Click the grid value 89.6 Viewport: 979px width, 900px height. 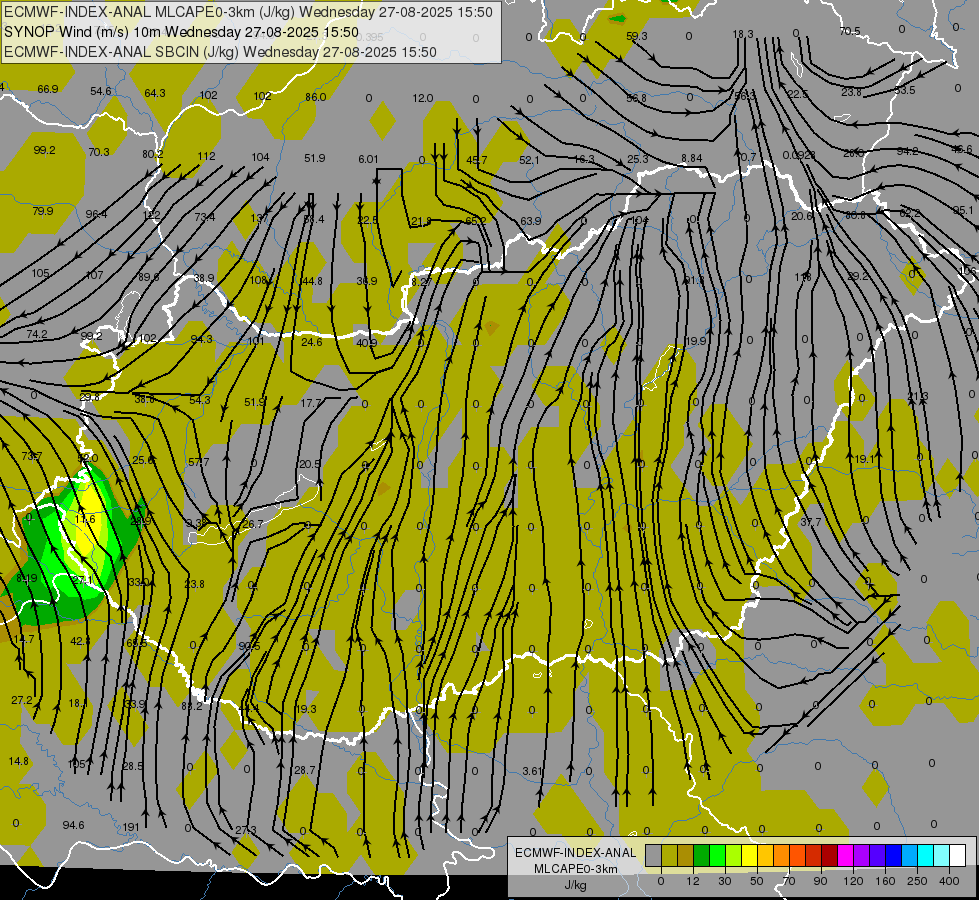[149, 277]
